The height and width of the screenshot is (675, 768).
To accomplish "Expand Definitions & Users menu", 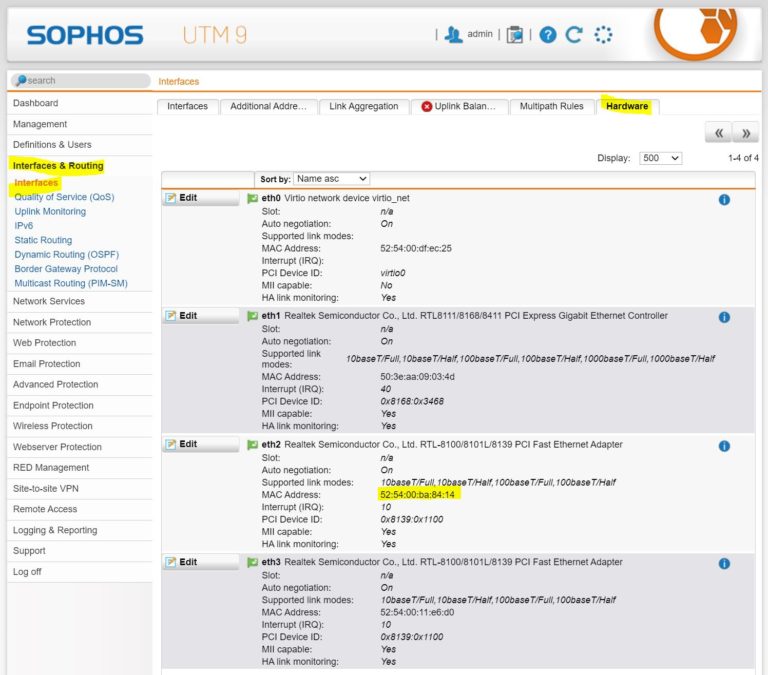I will tap(80, 145).
